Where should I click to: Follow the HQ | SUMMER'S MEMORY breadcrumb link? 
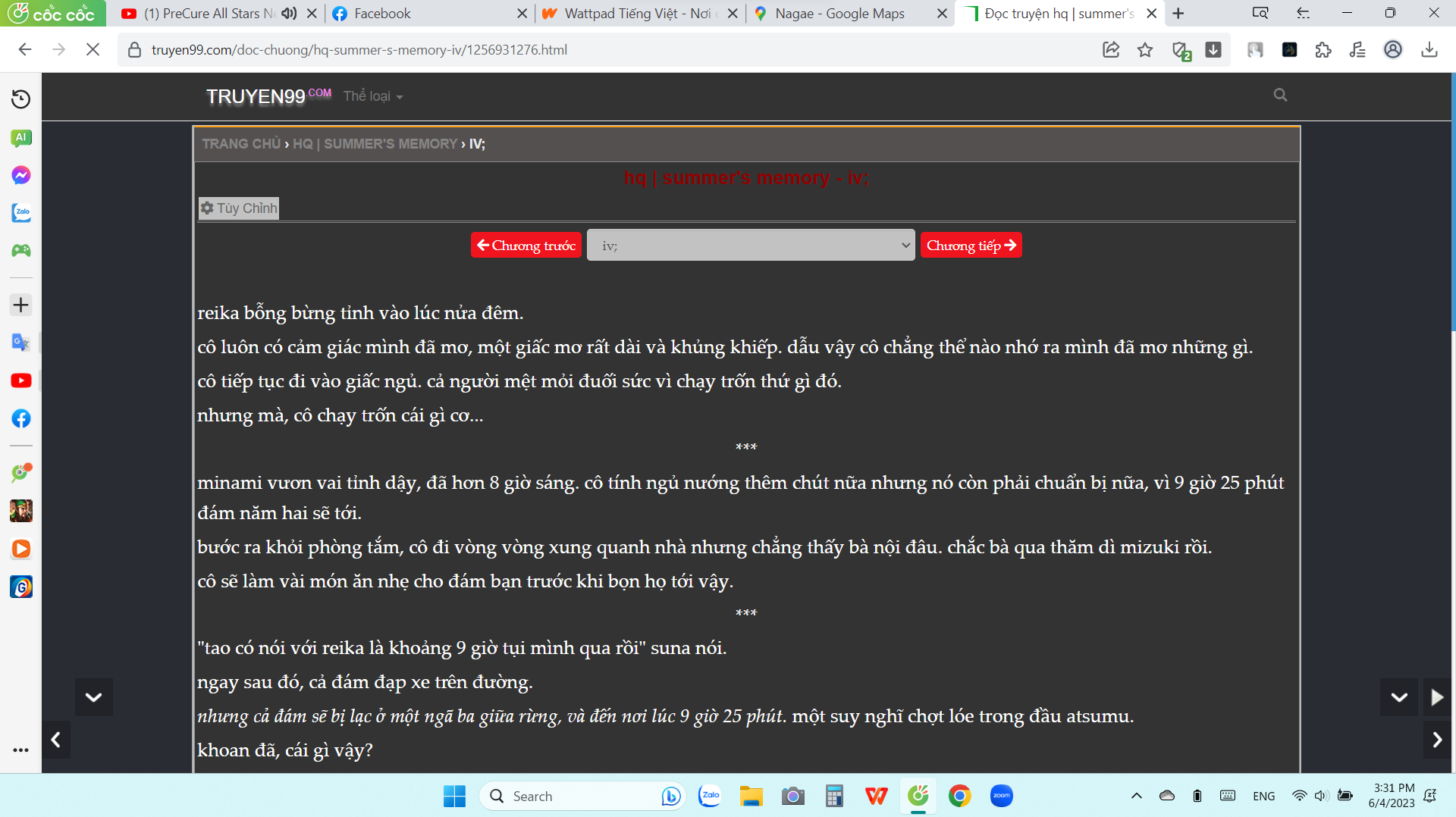[375, 144]
